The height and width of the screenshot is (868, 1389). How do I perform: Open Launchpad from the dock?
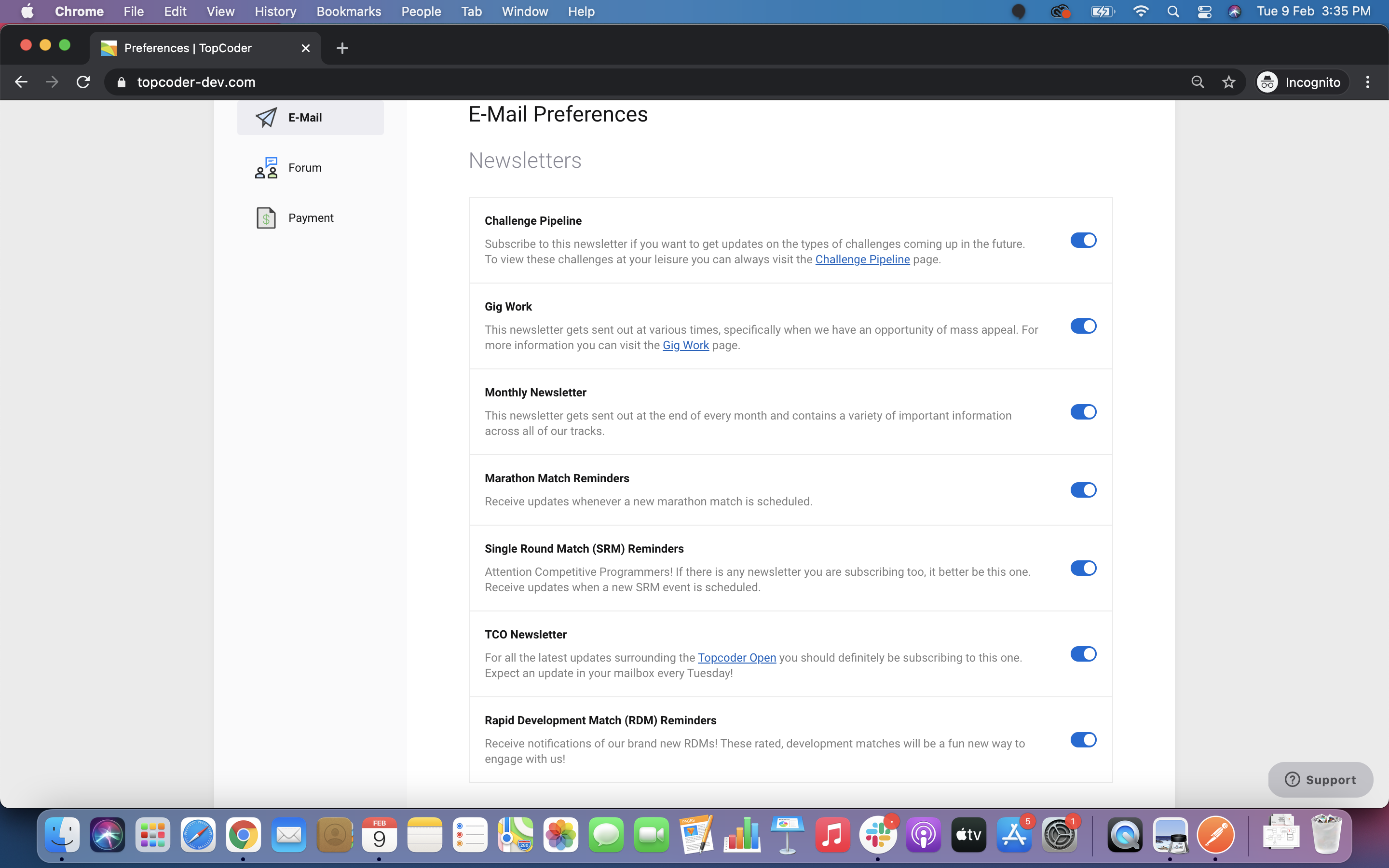pos(153,834)
